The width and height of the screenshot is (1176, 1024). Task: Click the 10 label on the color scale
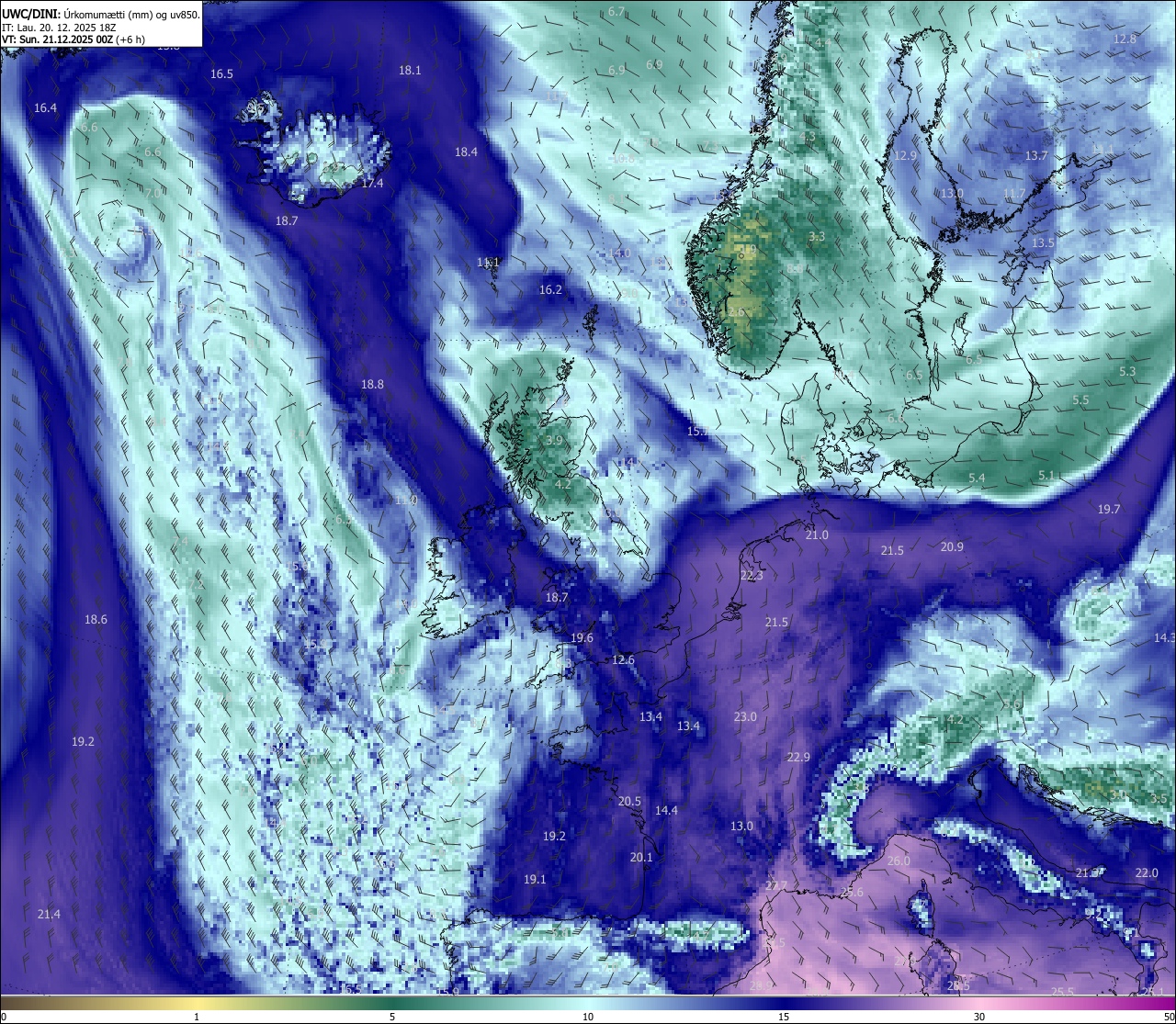coord(588,1017)
